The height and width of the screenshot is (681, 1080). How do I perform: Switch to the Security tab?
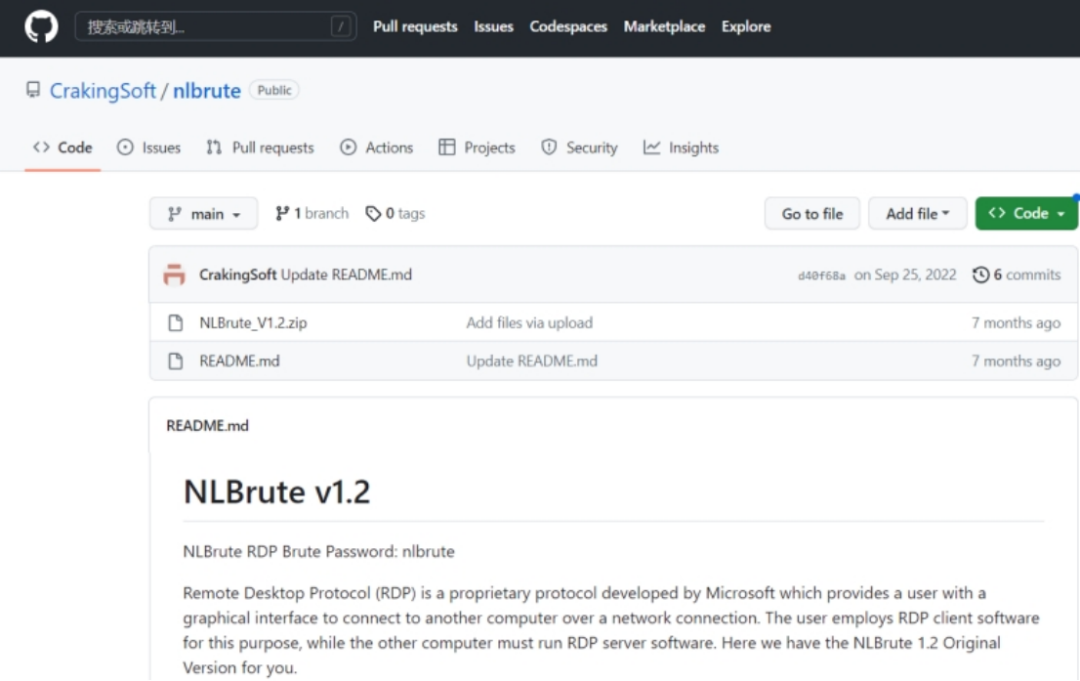click(x=579, y=147)
